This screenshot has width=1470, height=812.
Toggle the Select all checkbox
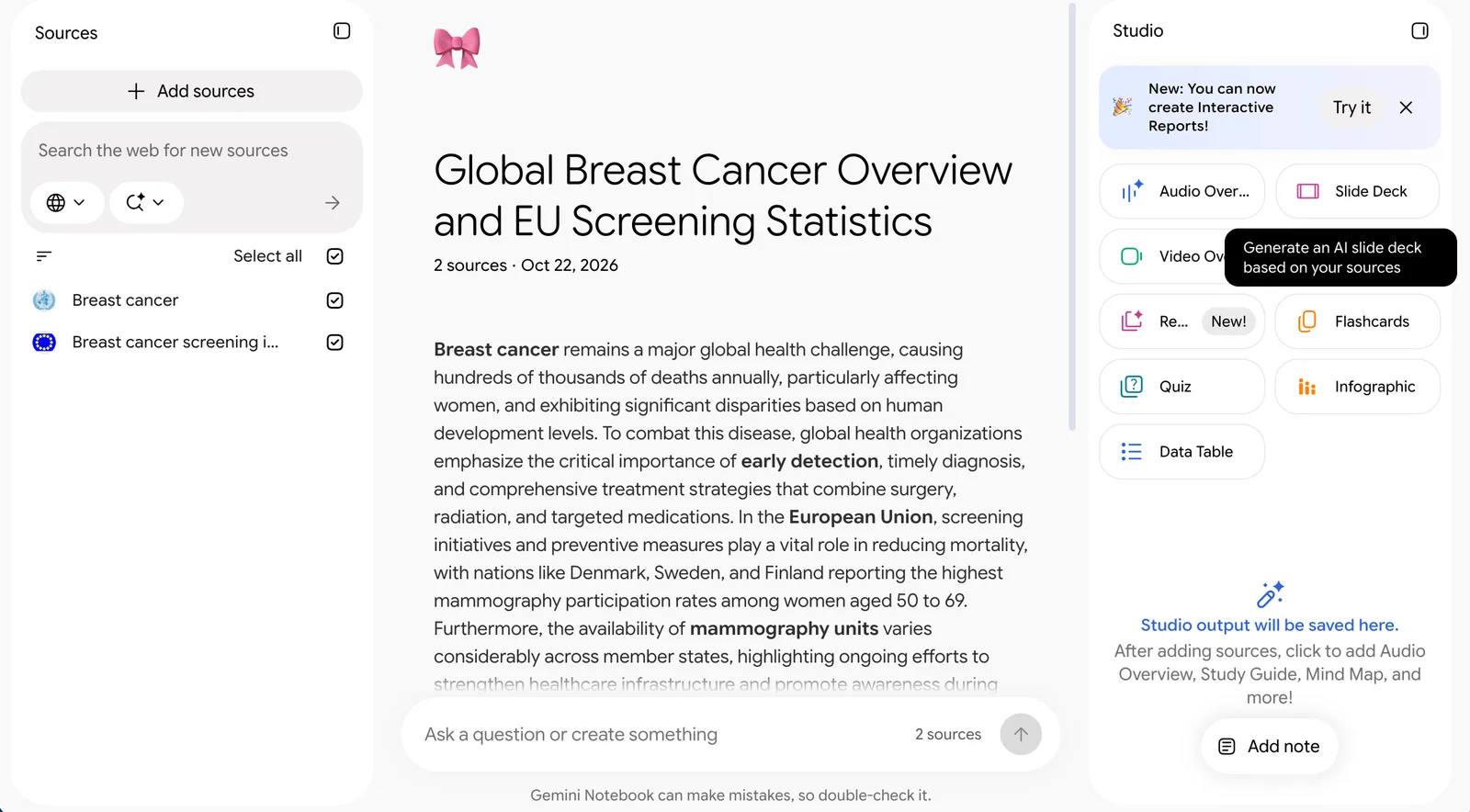(335, 256)
